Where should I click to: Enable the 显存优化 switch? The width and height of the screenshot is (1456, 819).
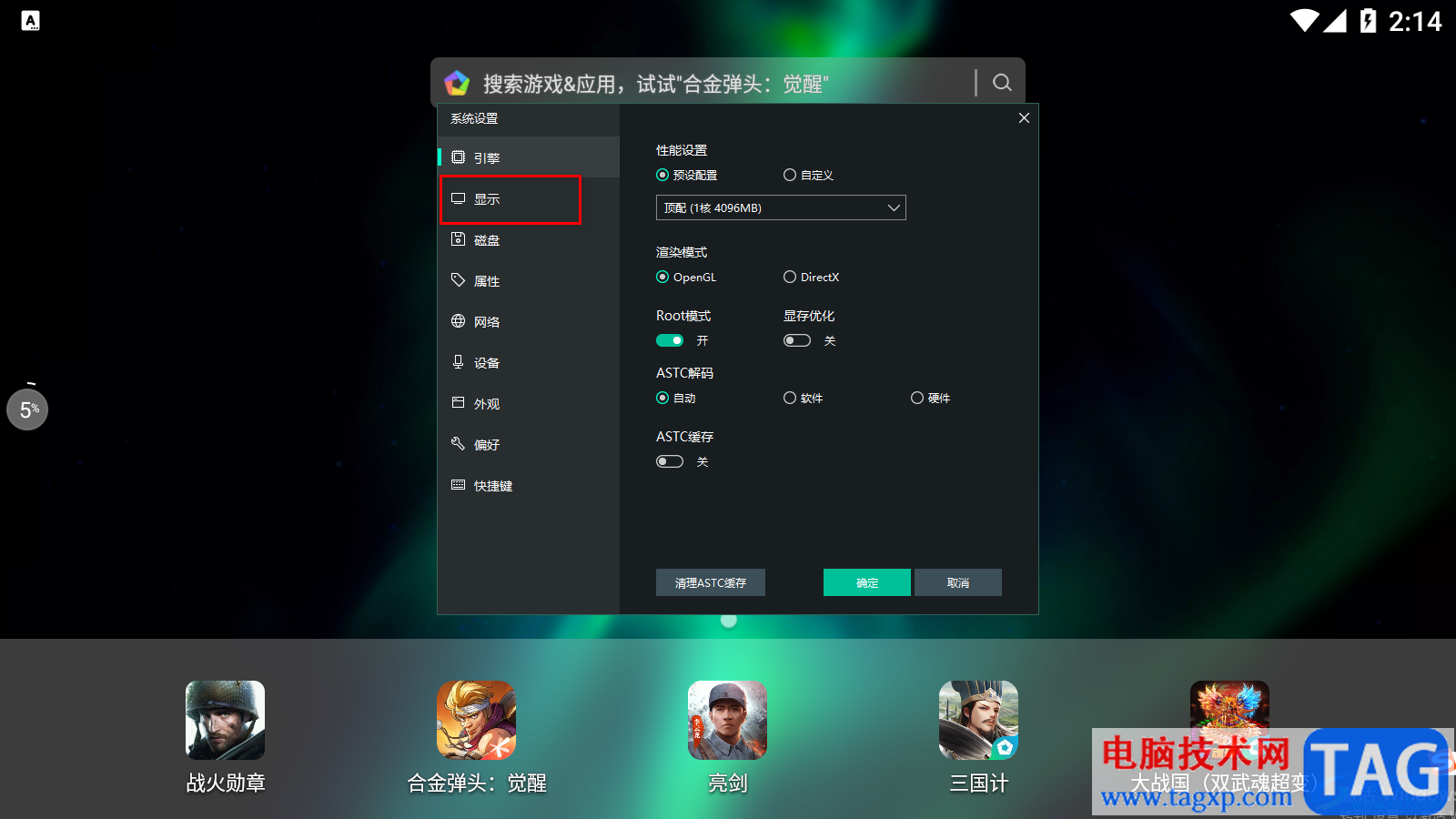point(797,340)
